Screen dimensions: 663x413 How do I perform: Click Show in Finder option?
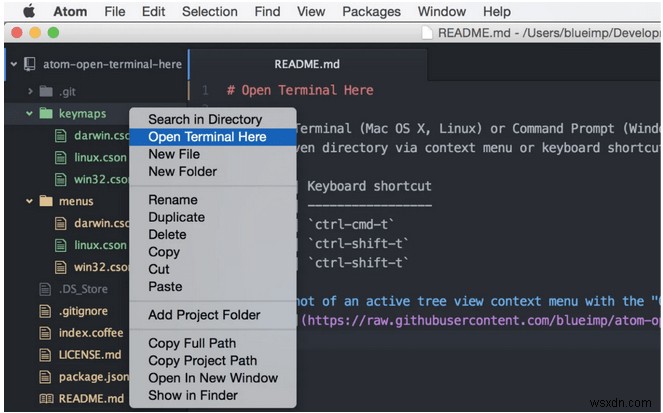pyautogui.click(x=193, y=395)
